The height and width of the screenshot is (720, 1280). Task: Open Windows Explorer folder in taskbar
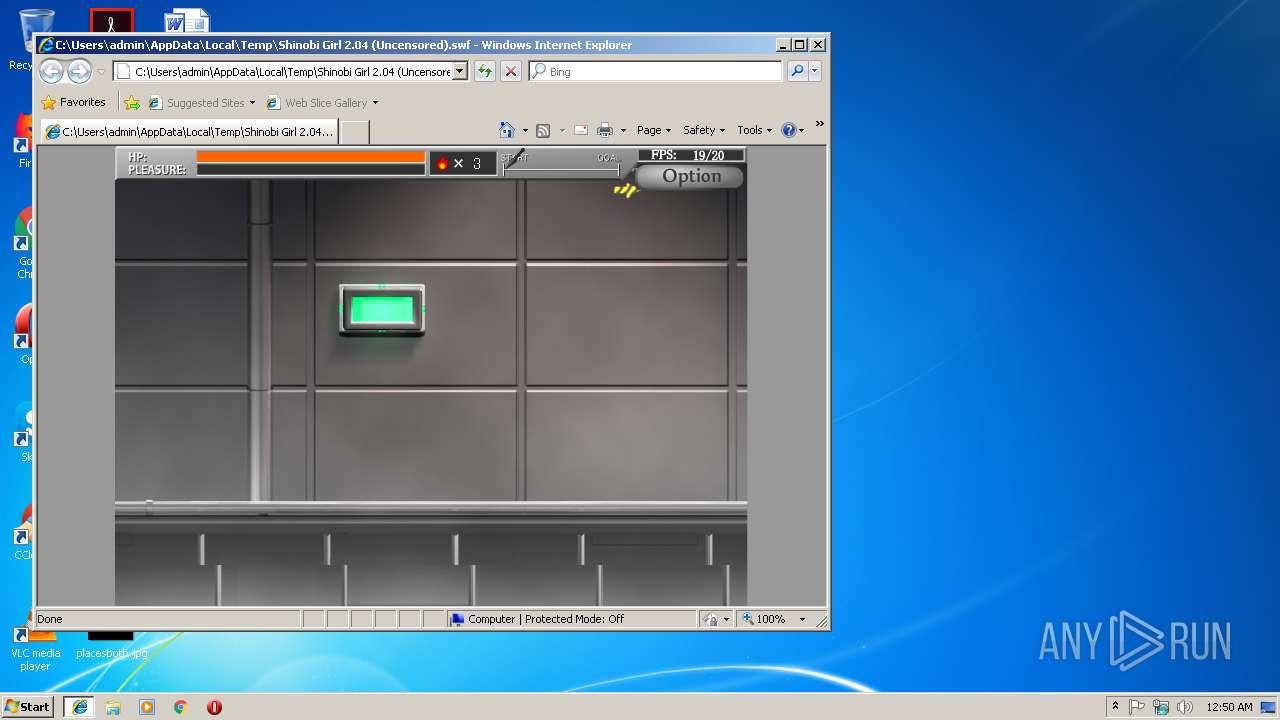pyautogui.click(x=113, y=707)
